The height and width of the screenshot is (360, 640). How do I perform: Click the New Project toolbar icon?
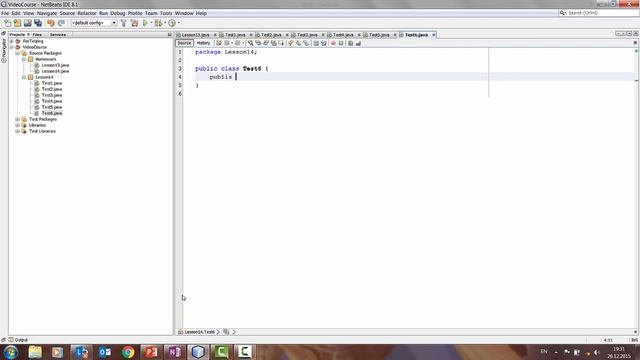tap(17, 23)
